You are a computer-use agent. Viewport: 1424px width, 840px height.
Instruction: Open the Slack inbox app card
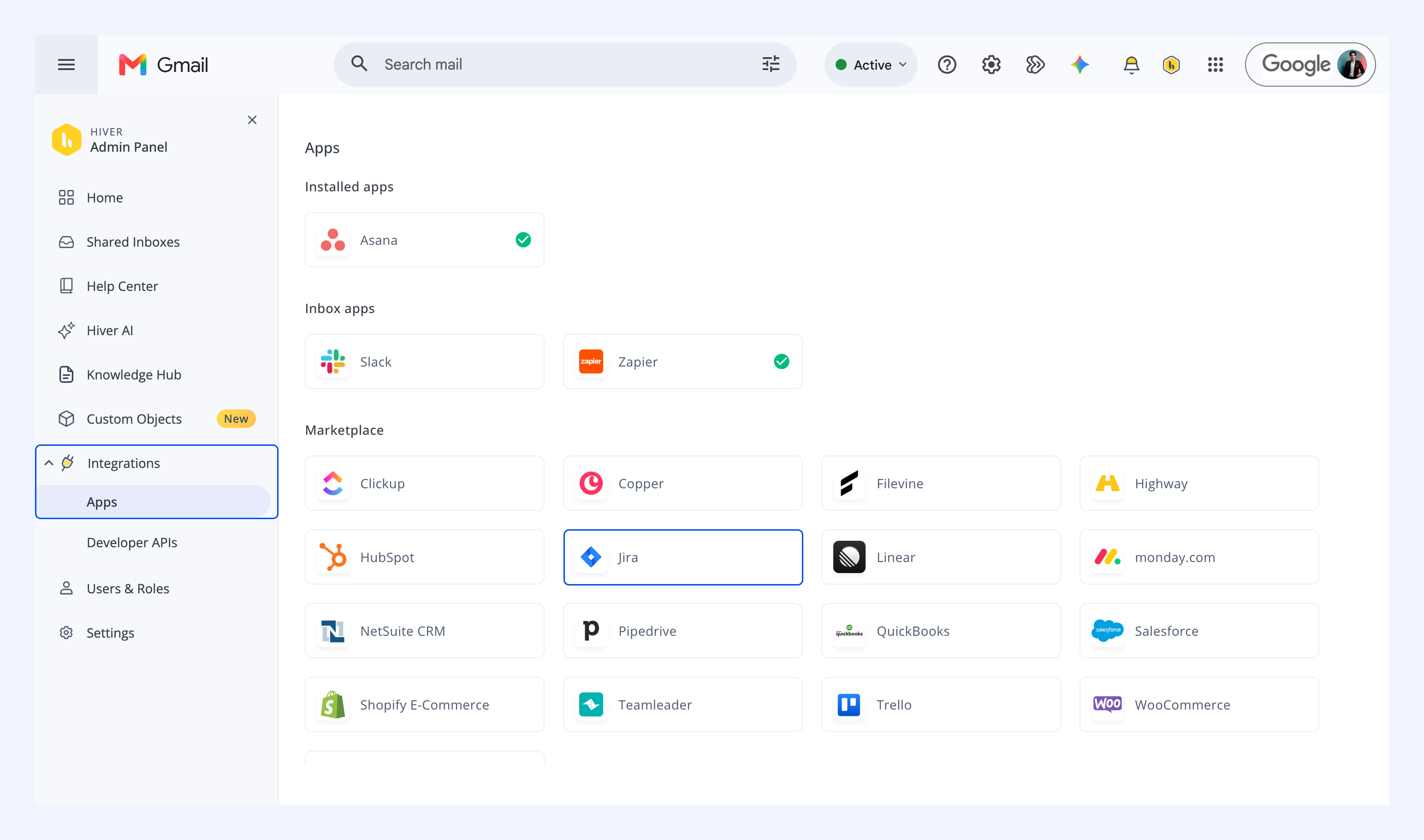click(425, 362)
